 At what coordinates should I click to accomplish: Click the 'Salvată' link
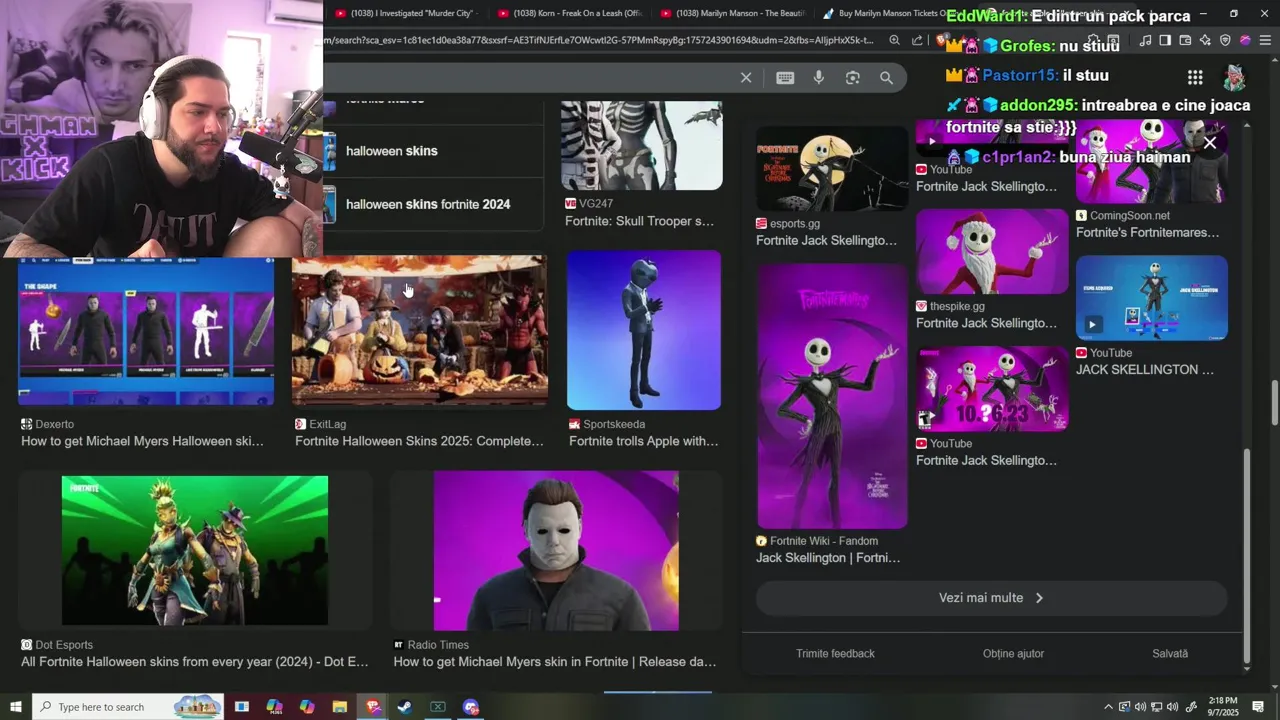(1170, 653)
